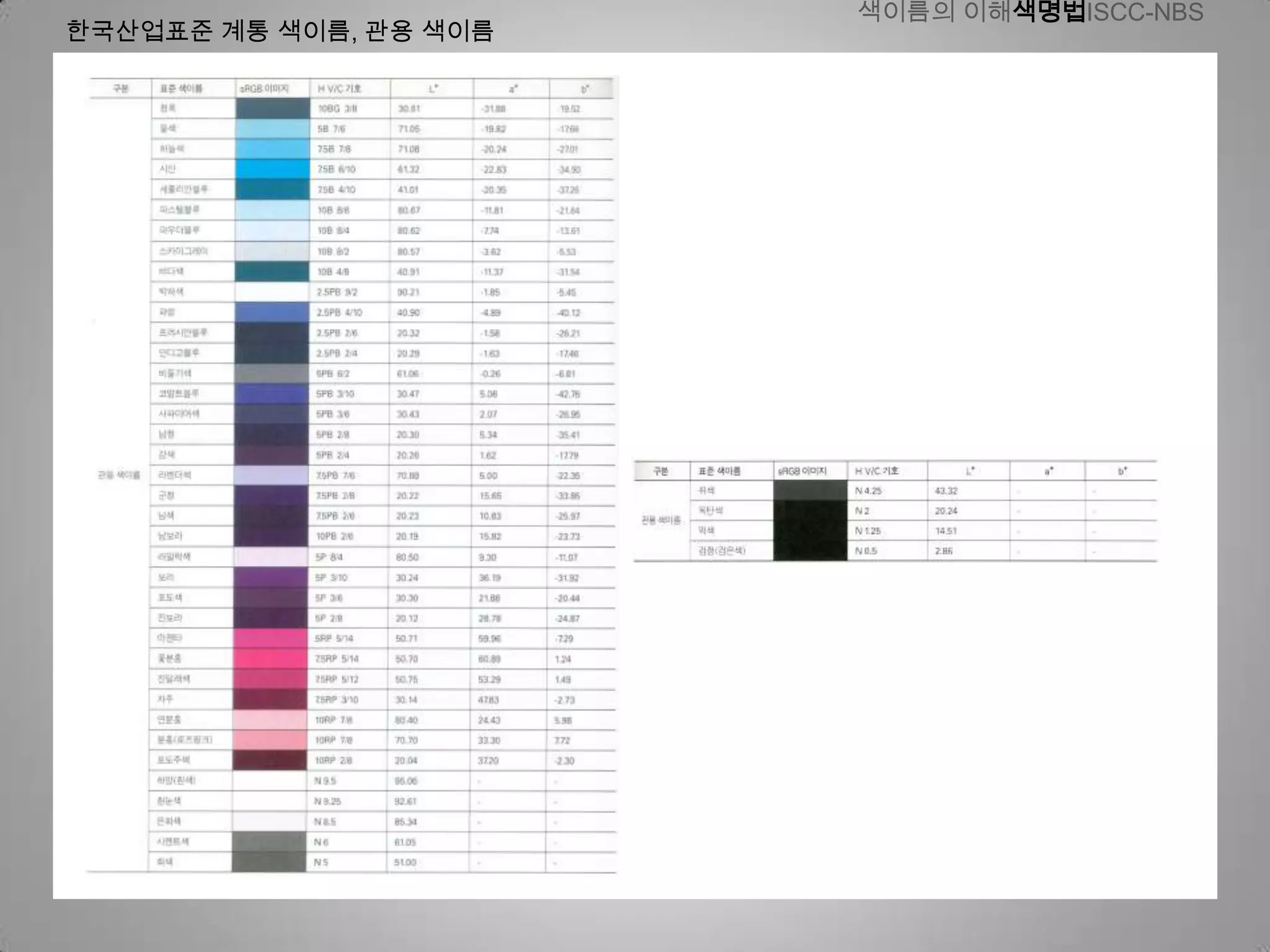The height and width of the screenshot is (952, 1270).
Task: Click the L* value '90.21'
Action: (x=408, y=292)
